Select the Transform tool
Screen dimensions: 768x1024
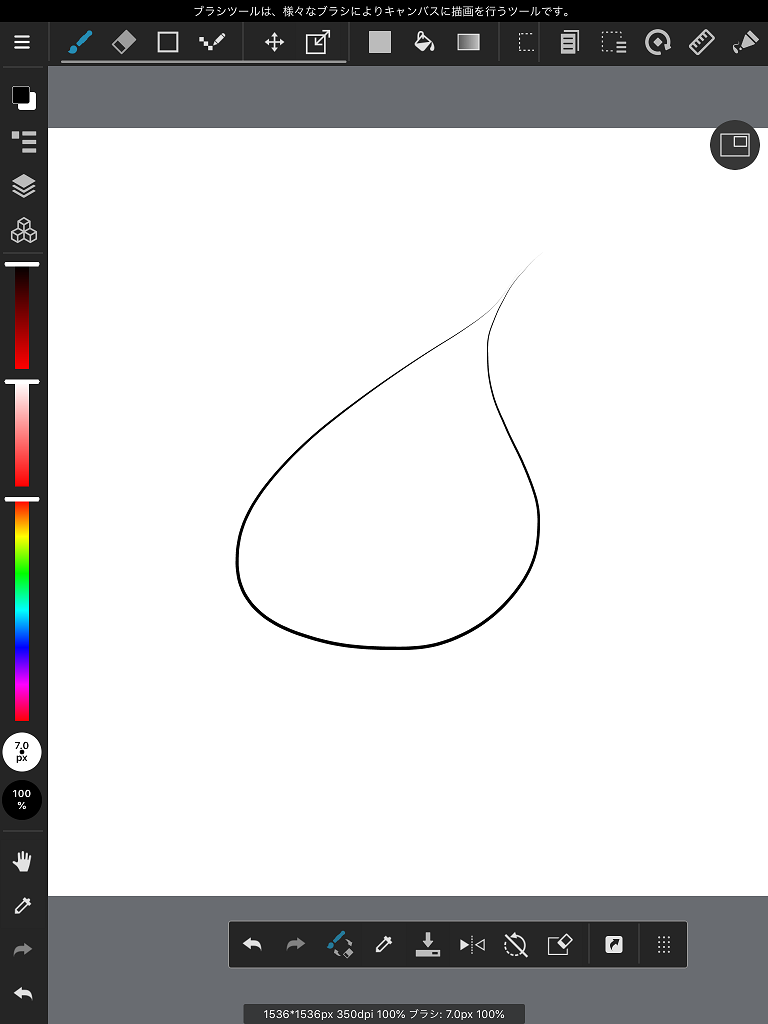(x=318, y=42)
